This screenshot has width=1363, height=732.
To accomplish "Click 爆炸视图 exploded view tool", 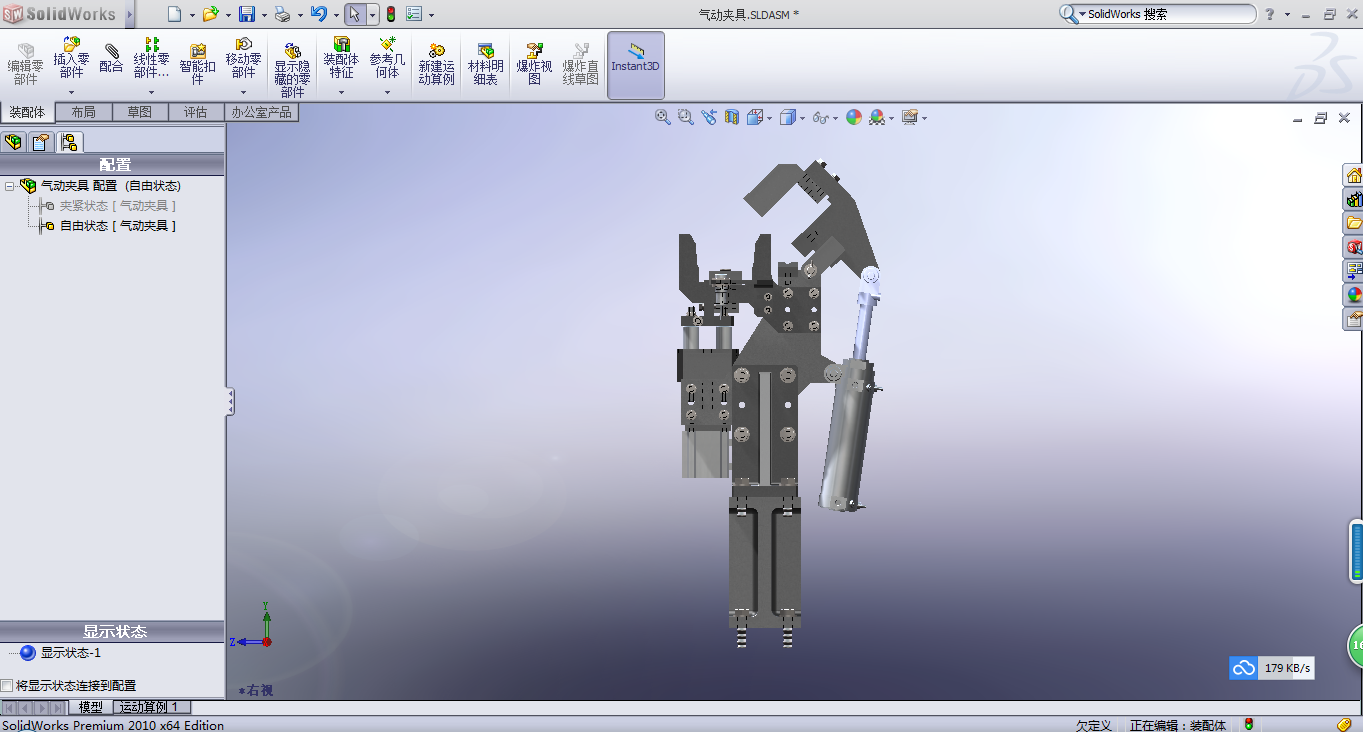I will (x=534, y=65).
